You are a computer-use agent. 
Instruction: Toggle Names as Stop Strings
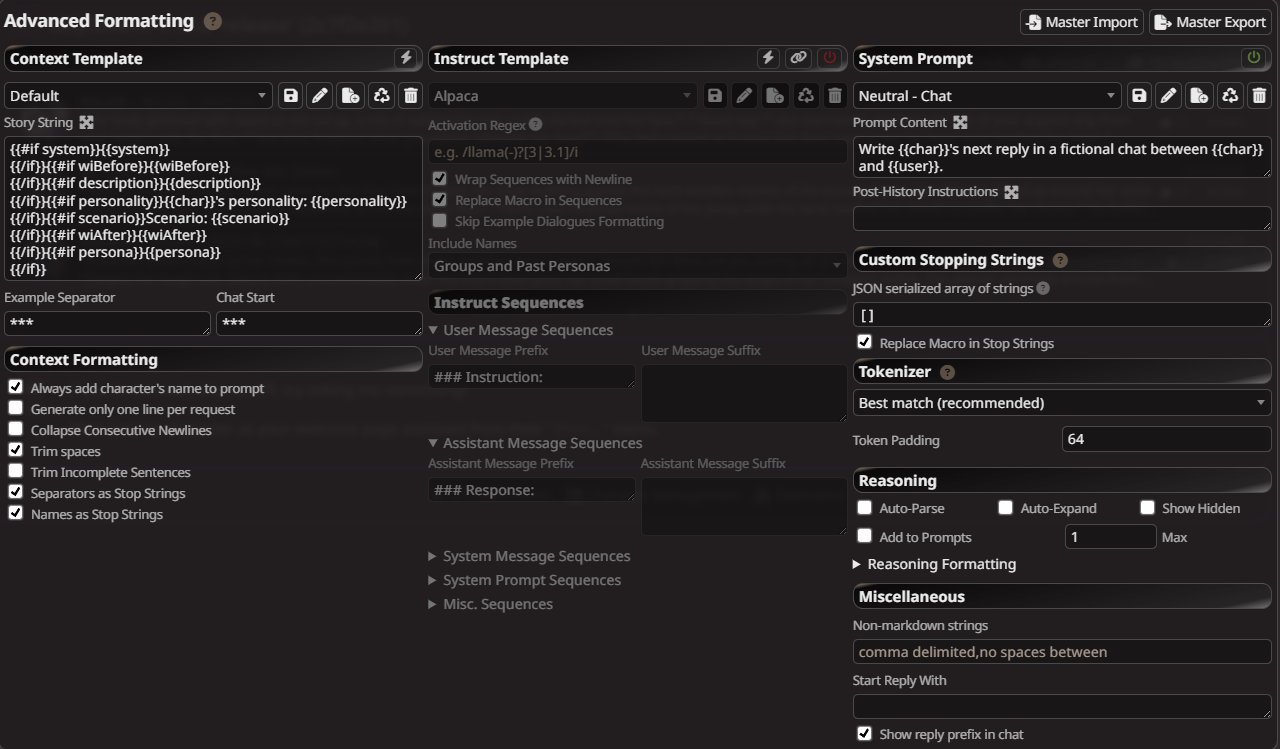[15, 513]
